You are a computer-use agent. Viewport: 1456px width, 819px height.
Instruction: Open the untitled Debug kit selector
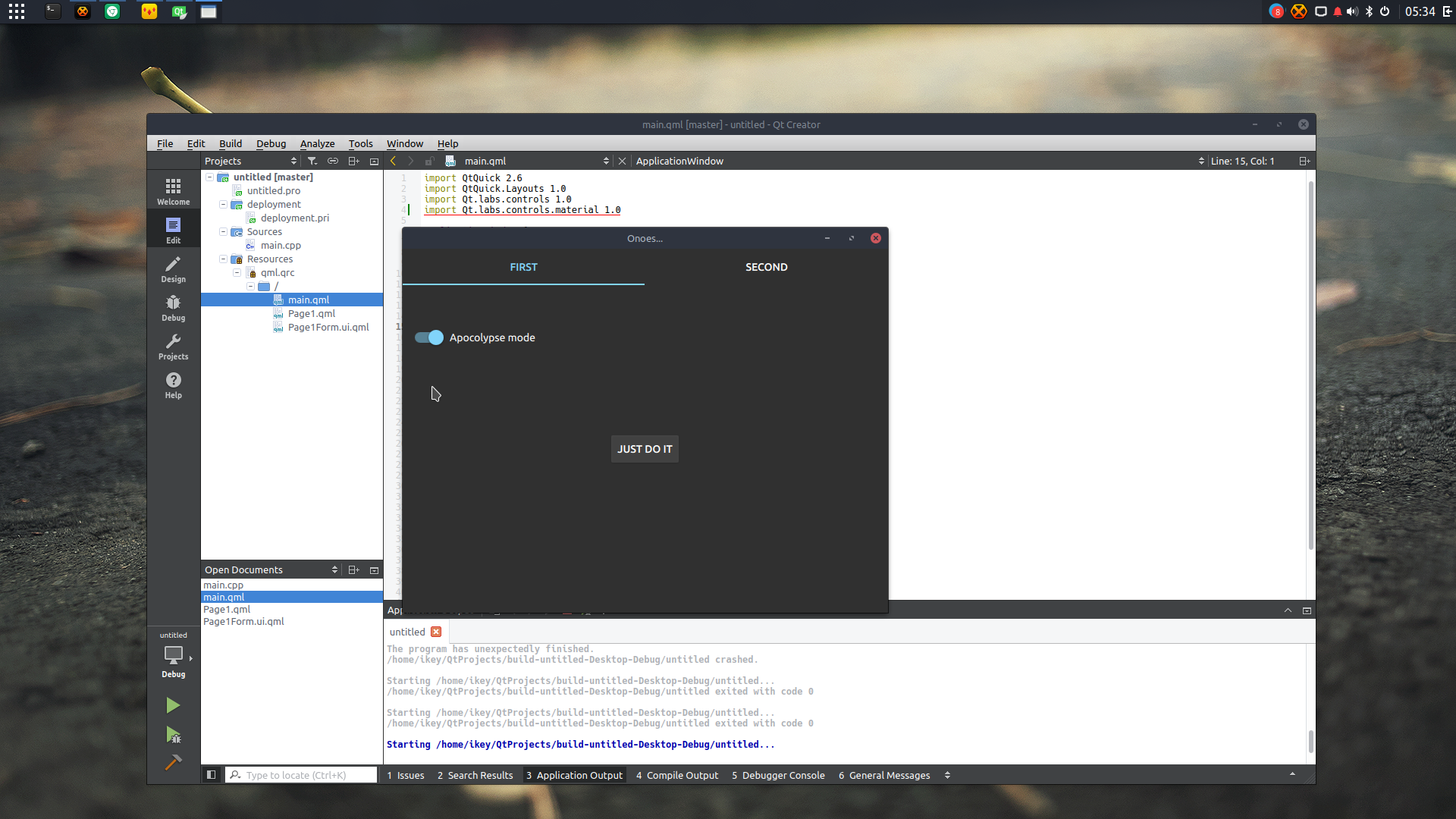pos(174,655)
